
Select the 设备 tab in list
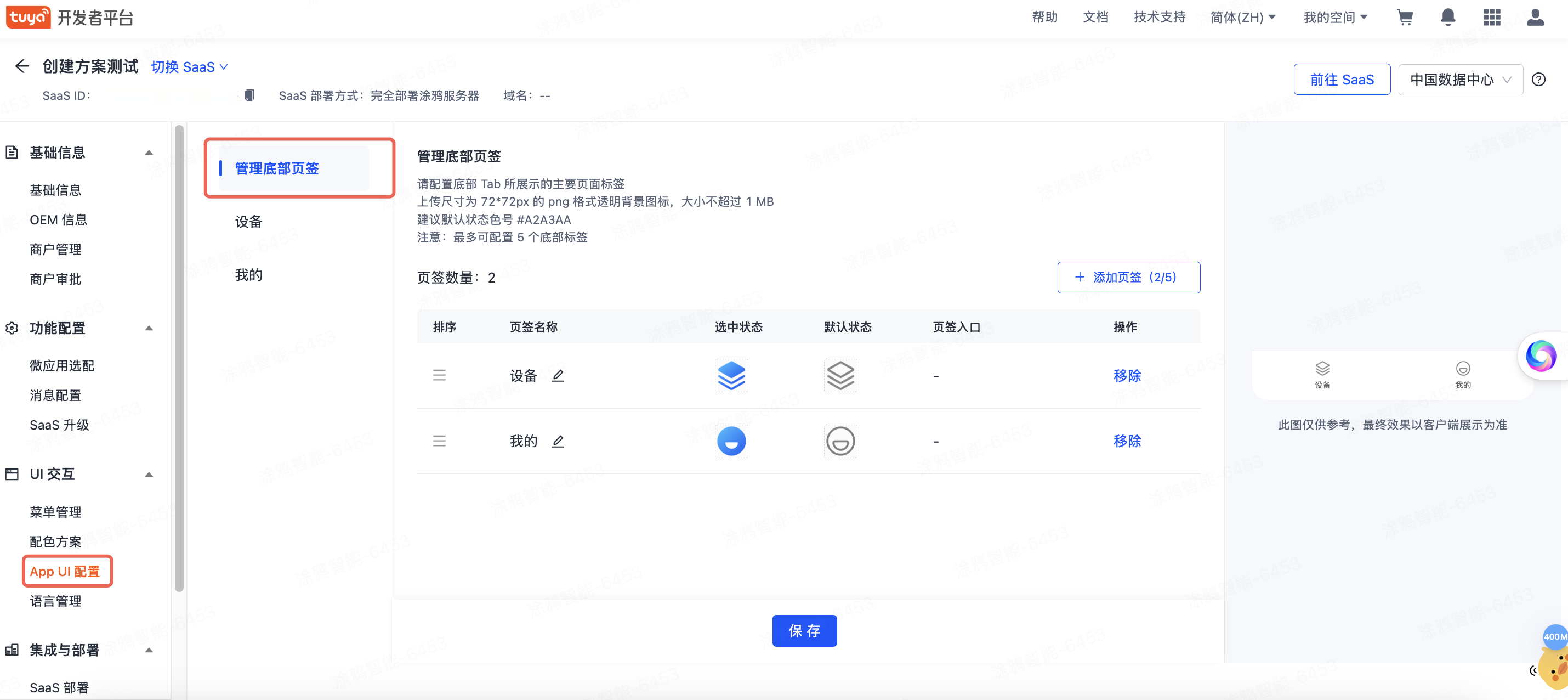(248, 222)
